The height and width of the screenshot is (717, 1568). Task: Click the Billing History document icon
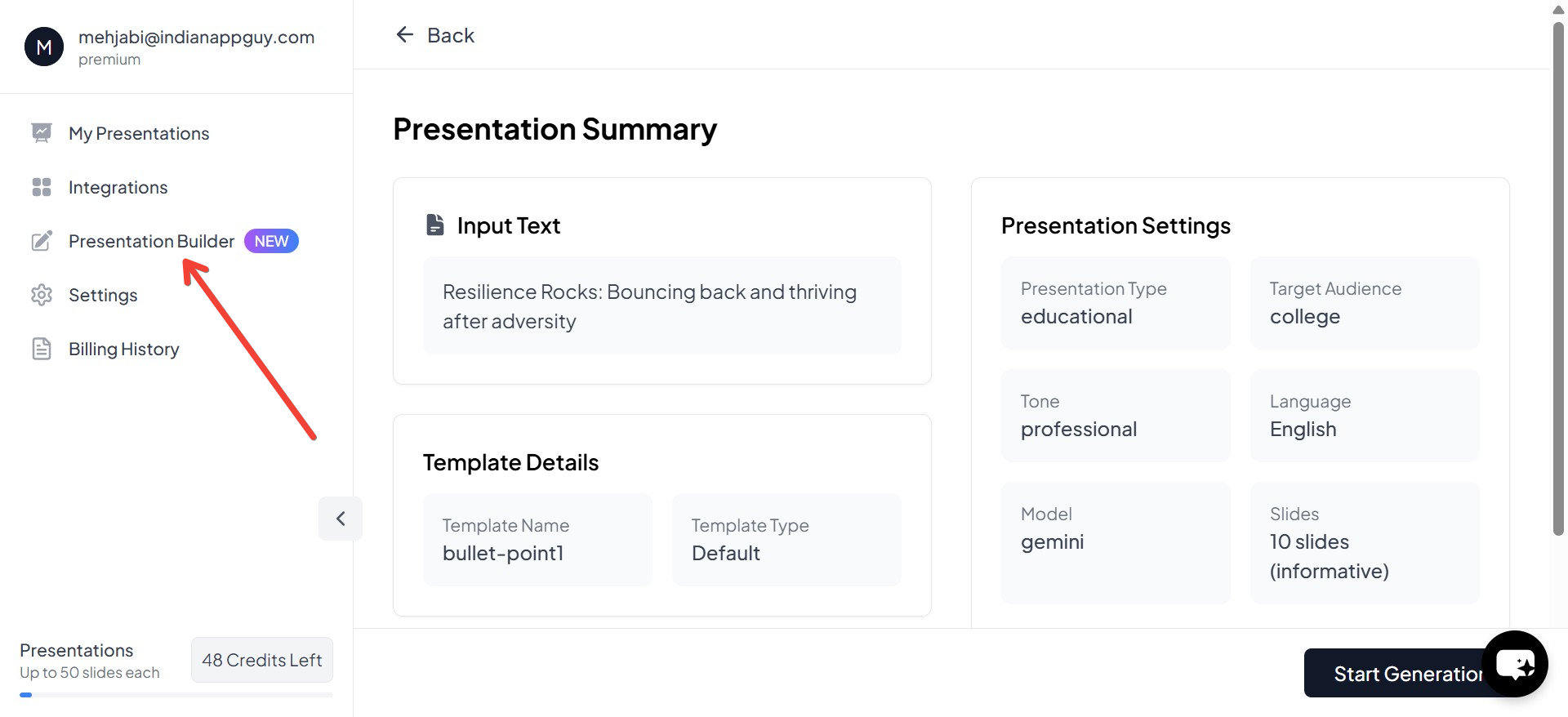point(42,349)
